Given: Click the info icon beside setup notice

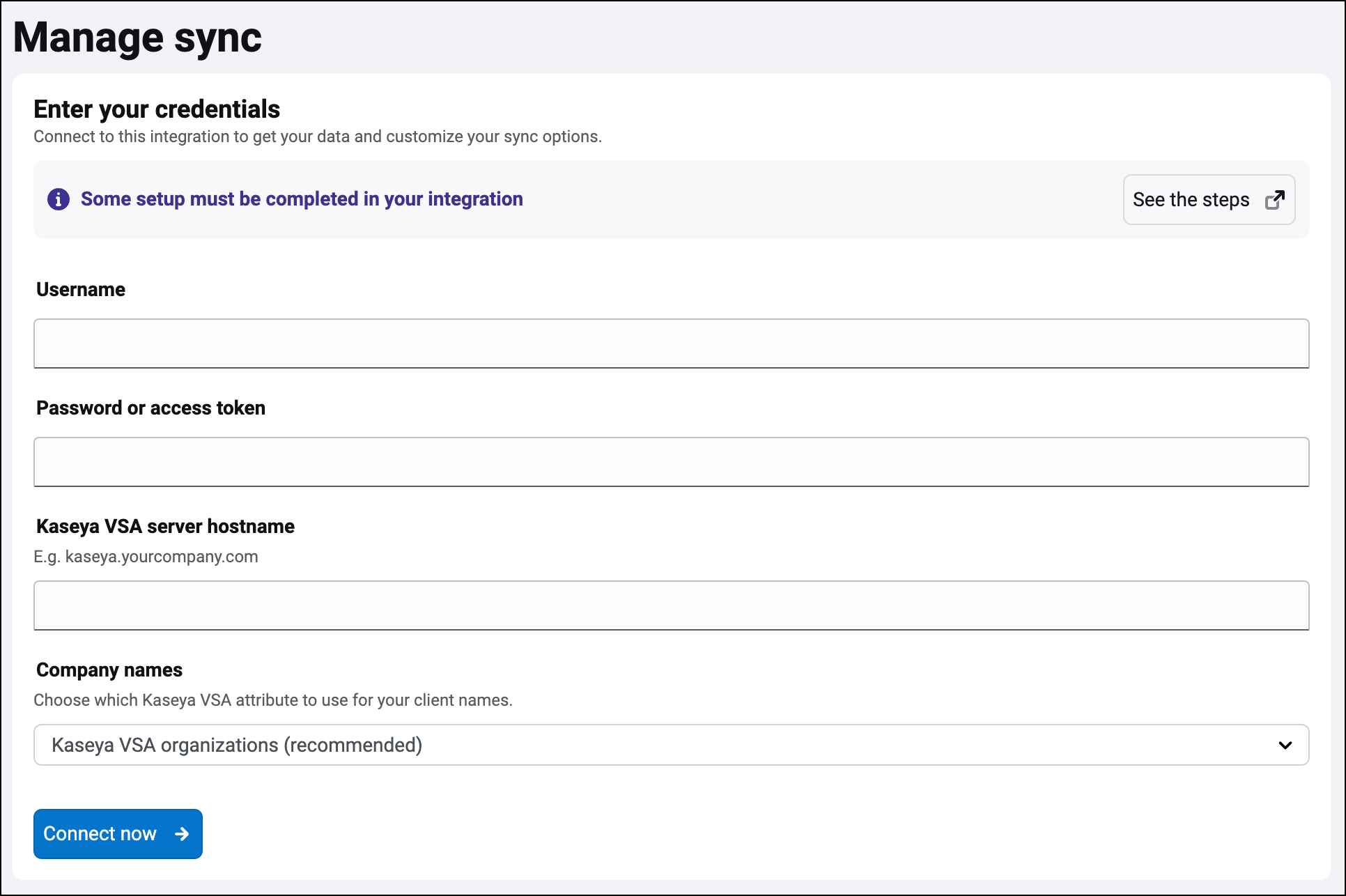Looking at the screenshot, I should point(59,199).
